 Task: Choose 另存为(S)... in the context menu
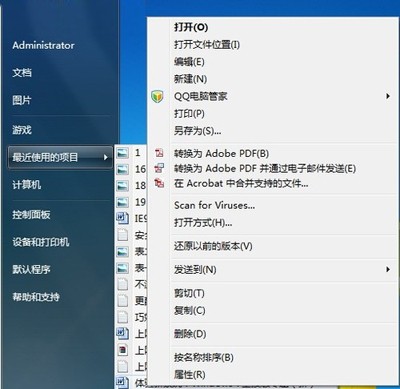point(197,131)
